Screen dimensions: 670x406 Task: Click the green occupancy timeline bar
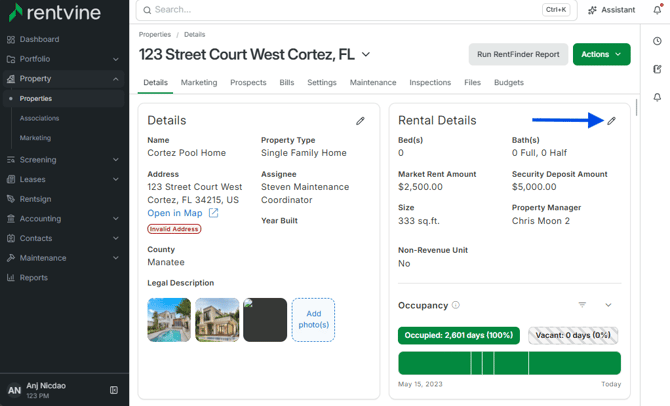point(509,363)
